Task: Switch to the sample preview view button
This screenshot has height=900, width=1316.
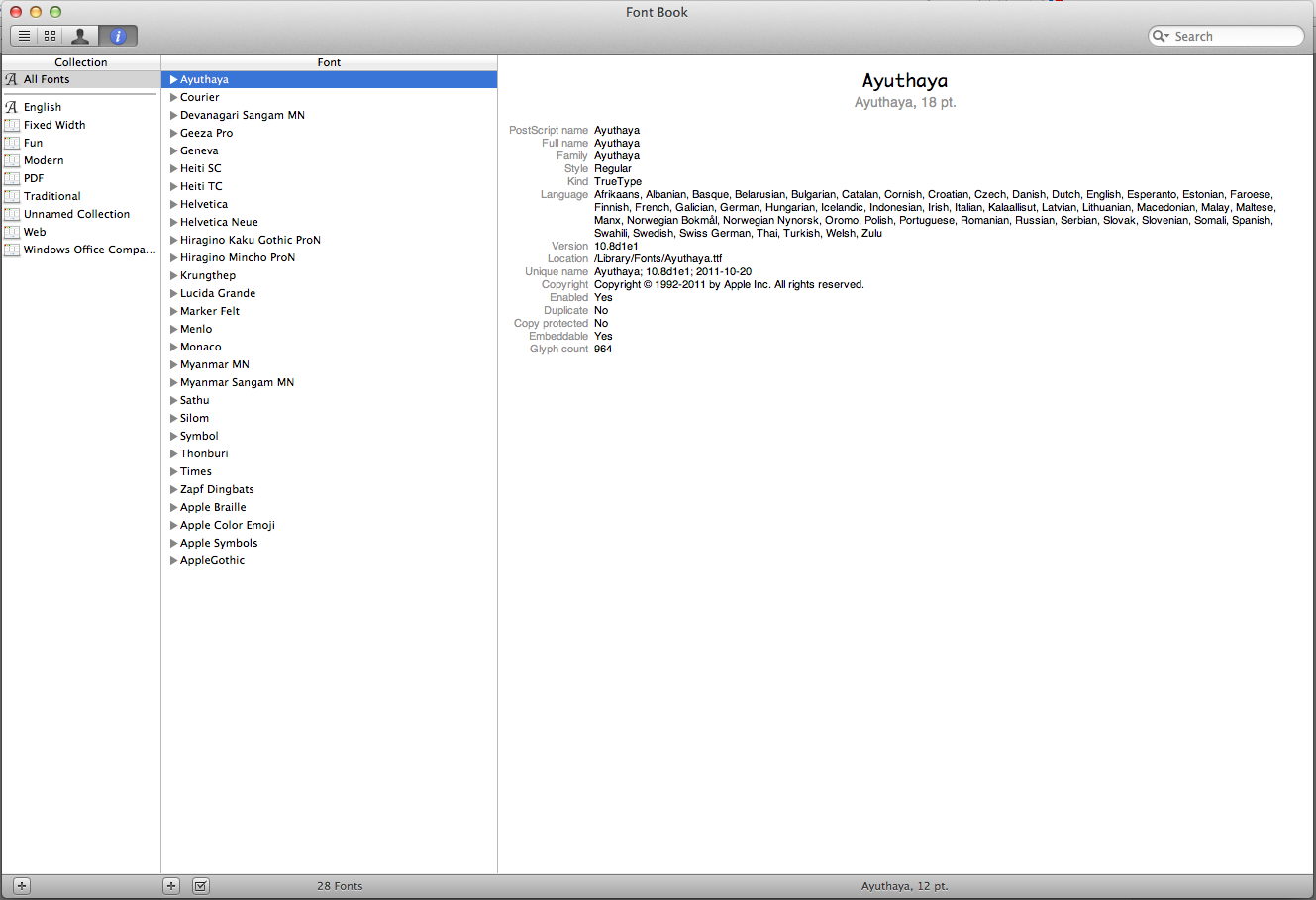Action: (25, 36)
